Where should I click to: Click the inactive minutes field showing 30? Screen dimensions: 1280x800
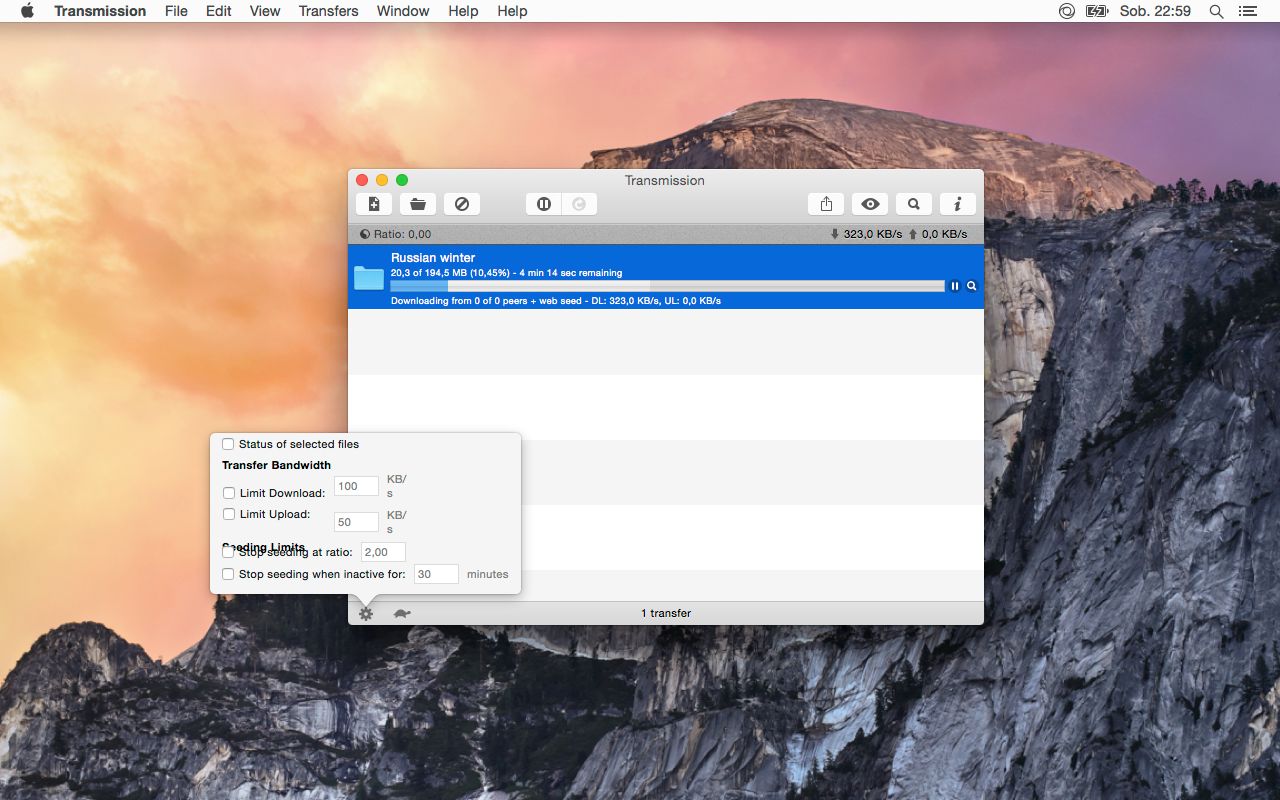tap(436, 574)
